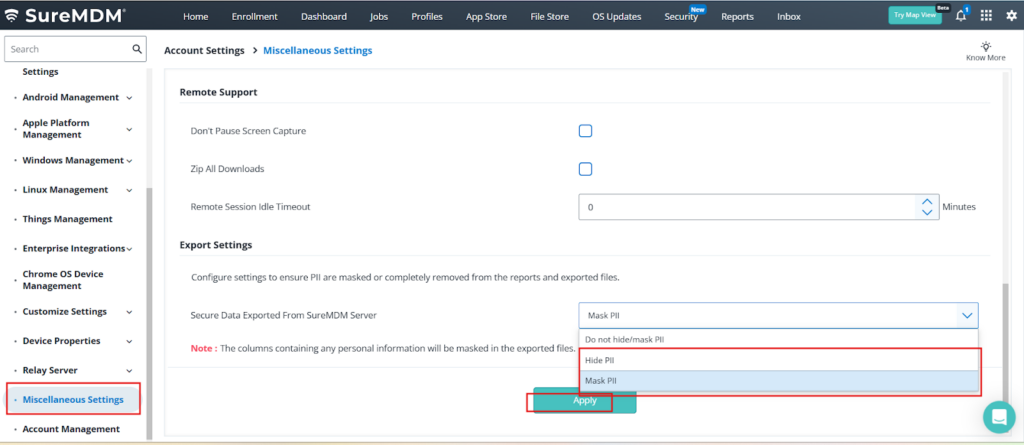Expand Windows Management in sidebar

tap(129, 161)
